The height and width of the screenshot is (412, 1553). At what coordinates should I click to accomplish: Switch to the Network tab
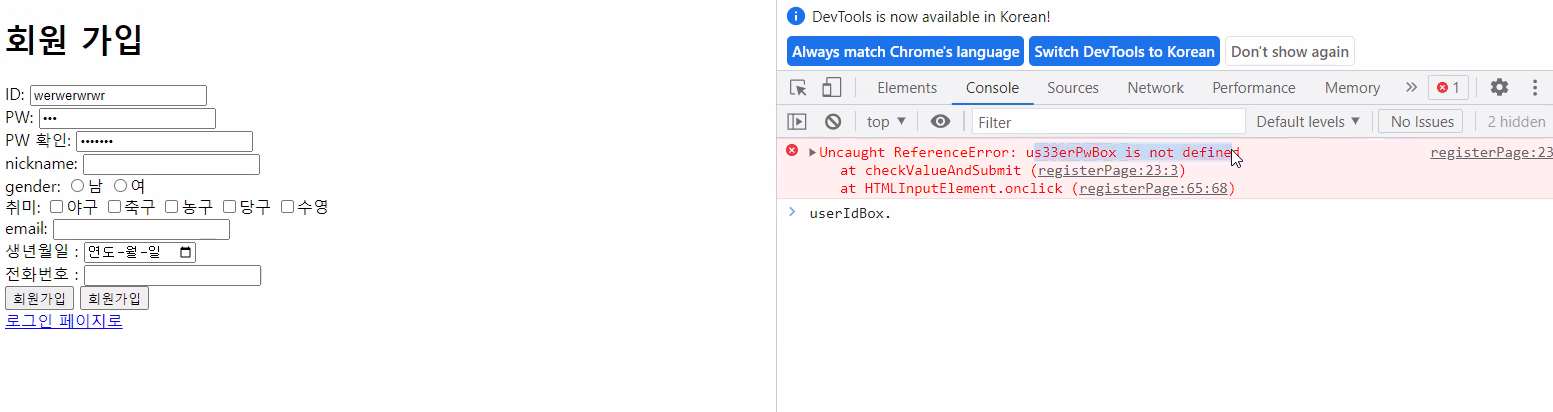(x=1155, y=88)
